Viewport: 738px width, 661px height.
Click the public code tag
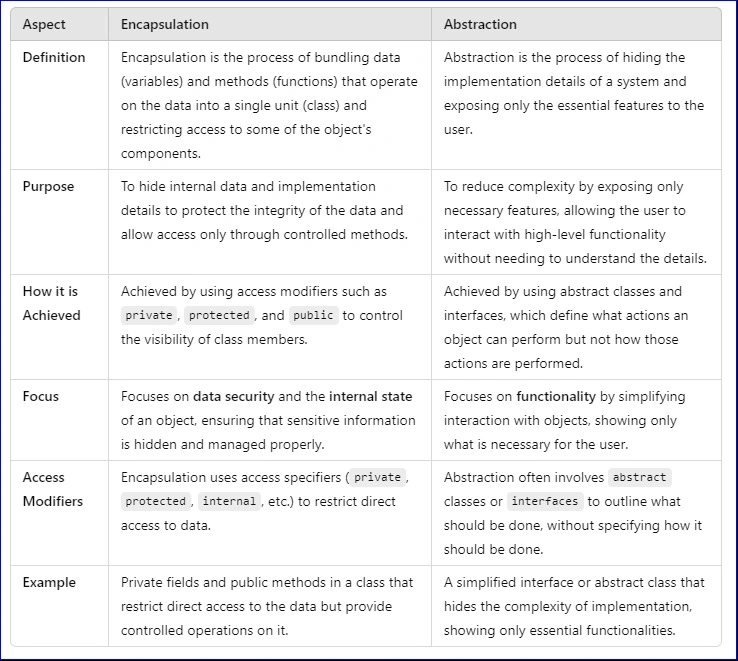(313, 315)
